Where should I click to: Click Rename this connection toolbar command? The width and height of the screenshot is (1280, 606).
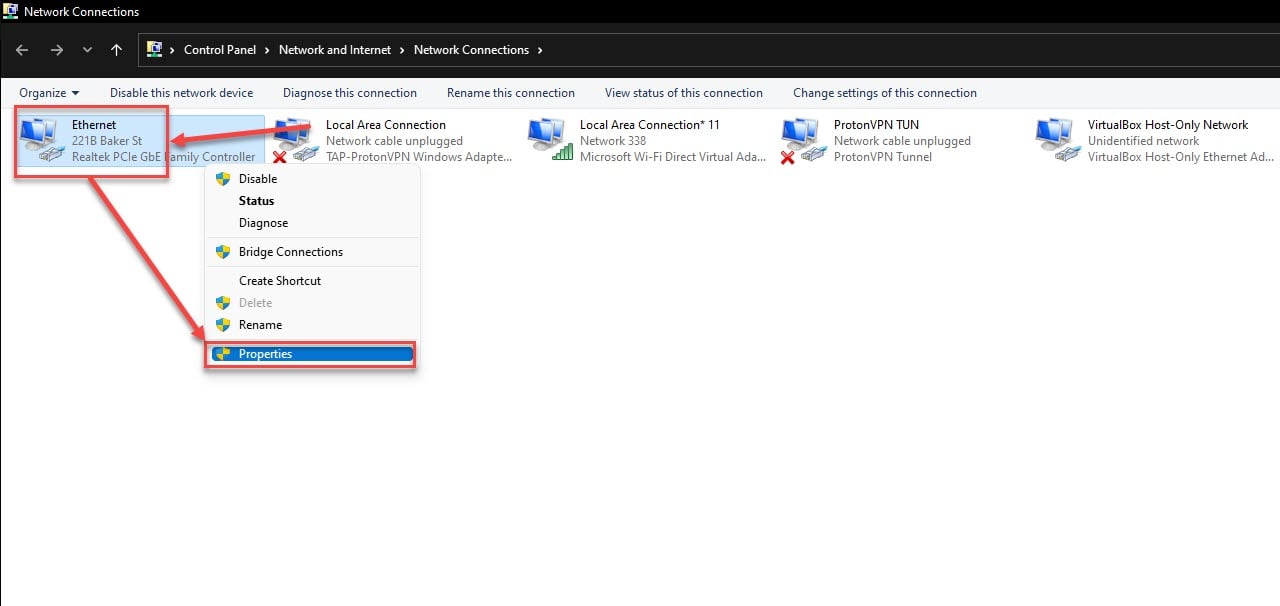pos(511,93)
